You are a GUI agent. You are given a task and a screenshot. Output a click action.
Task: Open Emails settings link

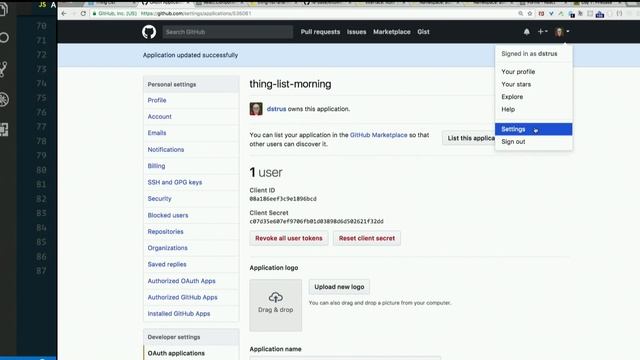(x=157, y=133)
